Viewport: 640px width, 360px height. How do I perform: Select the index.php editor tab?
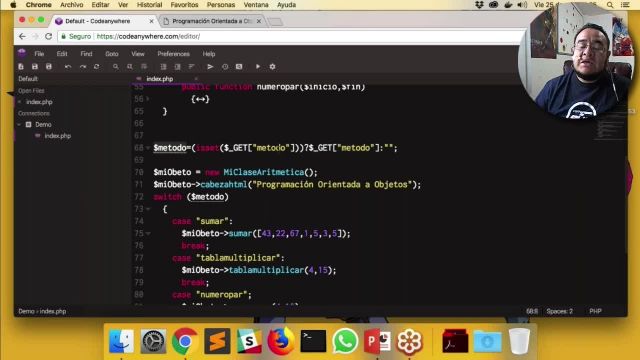coord(160,79)
